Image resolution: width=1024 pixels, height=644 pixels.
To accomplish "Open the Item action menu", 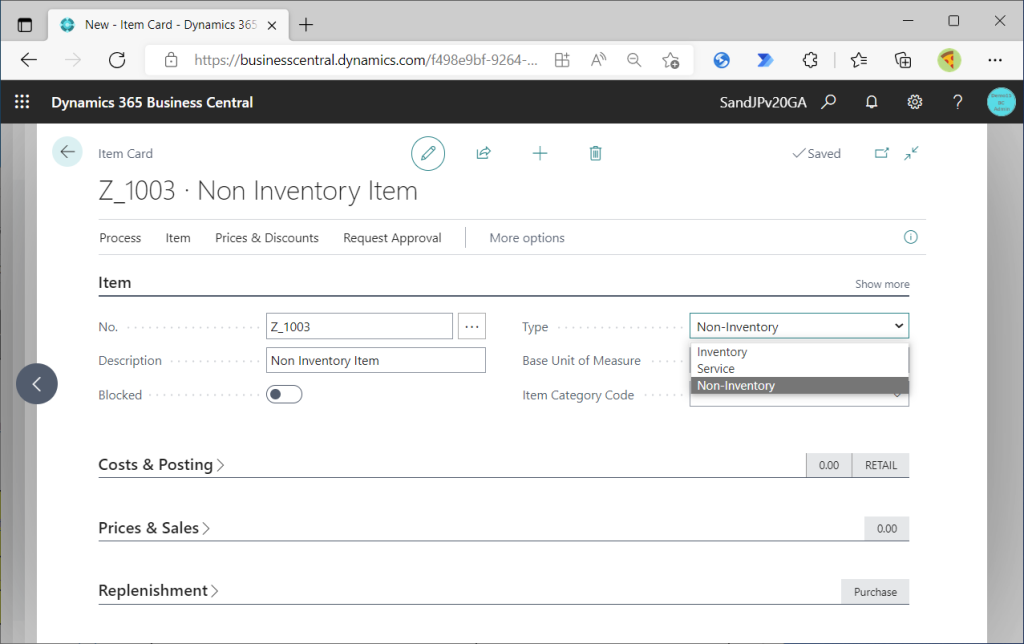I will [x=178, y=238].
